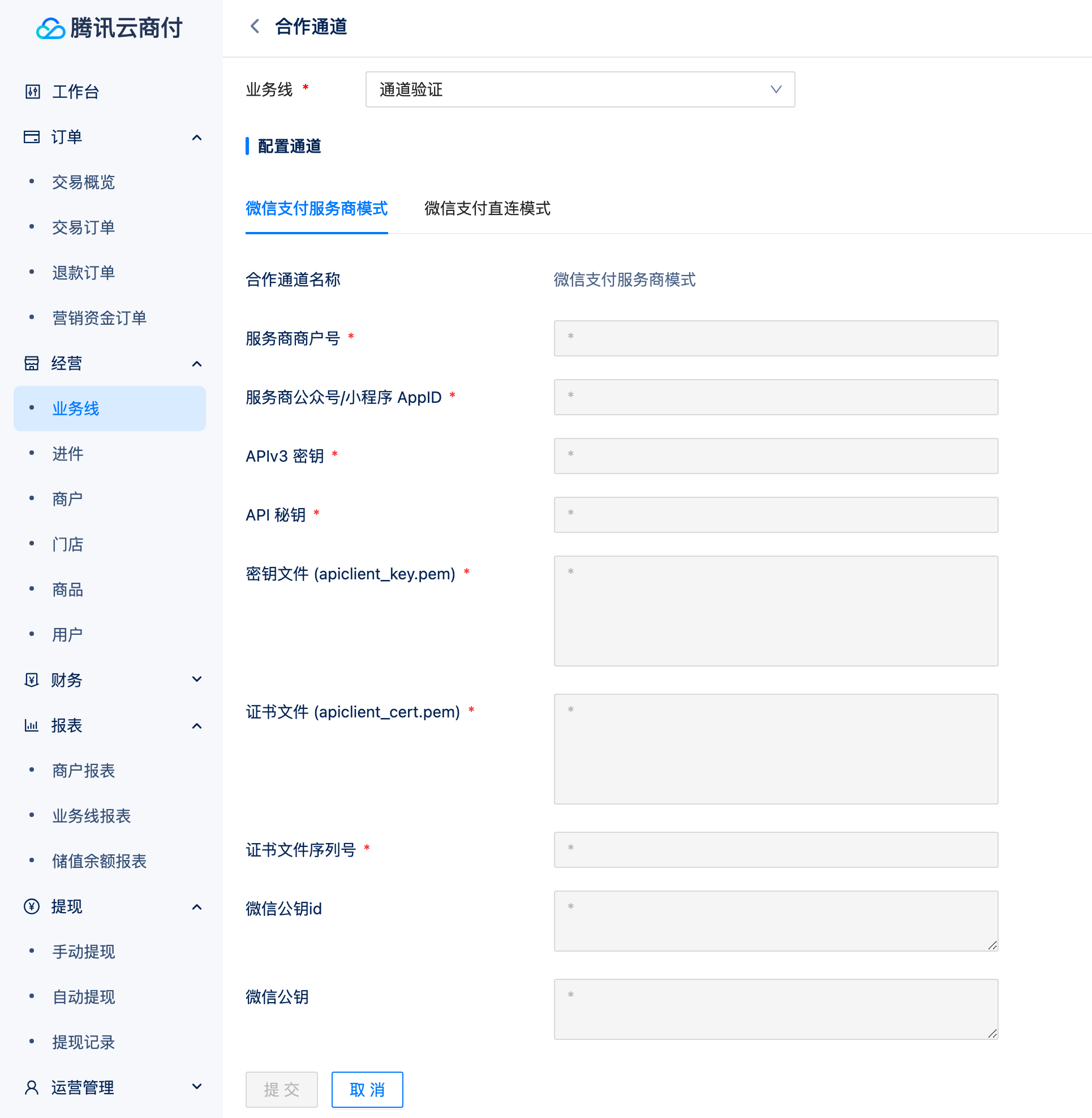The width and height of the screenshot is (1092, 1118).
Task: Click the 运营管理 person icon
Action: [32, 1087]
